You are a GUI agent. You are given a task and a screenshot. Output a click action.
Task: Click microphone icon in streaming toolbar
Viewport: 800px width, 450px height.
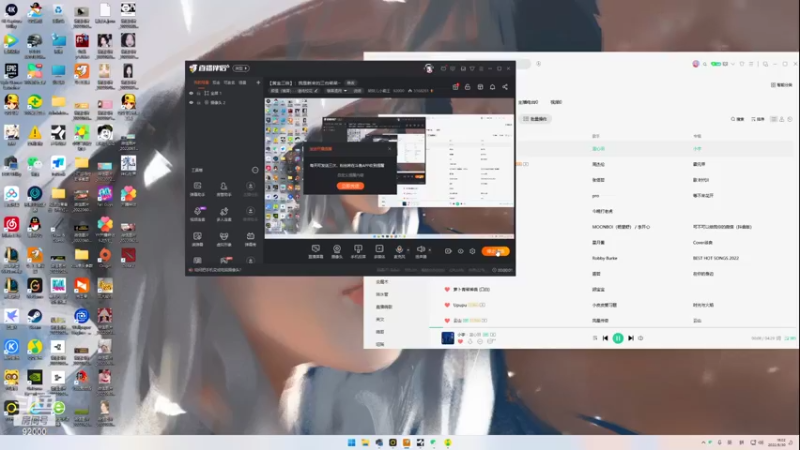399,251
